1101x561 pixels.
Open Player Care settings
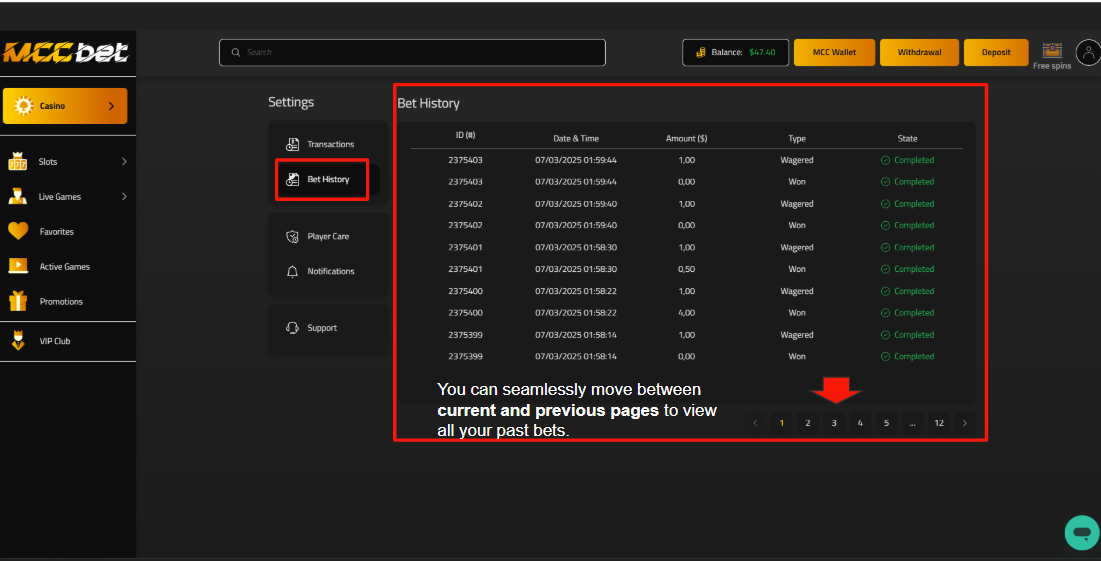[x=328, y=236]
